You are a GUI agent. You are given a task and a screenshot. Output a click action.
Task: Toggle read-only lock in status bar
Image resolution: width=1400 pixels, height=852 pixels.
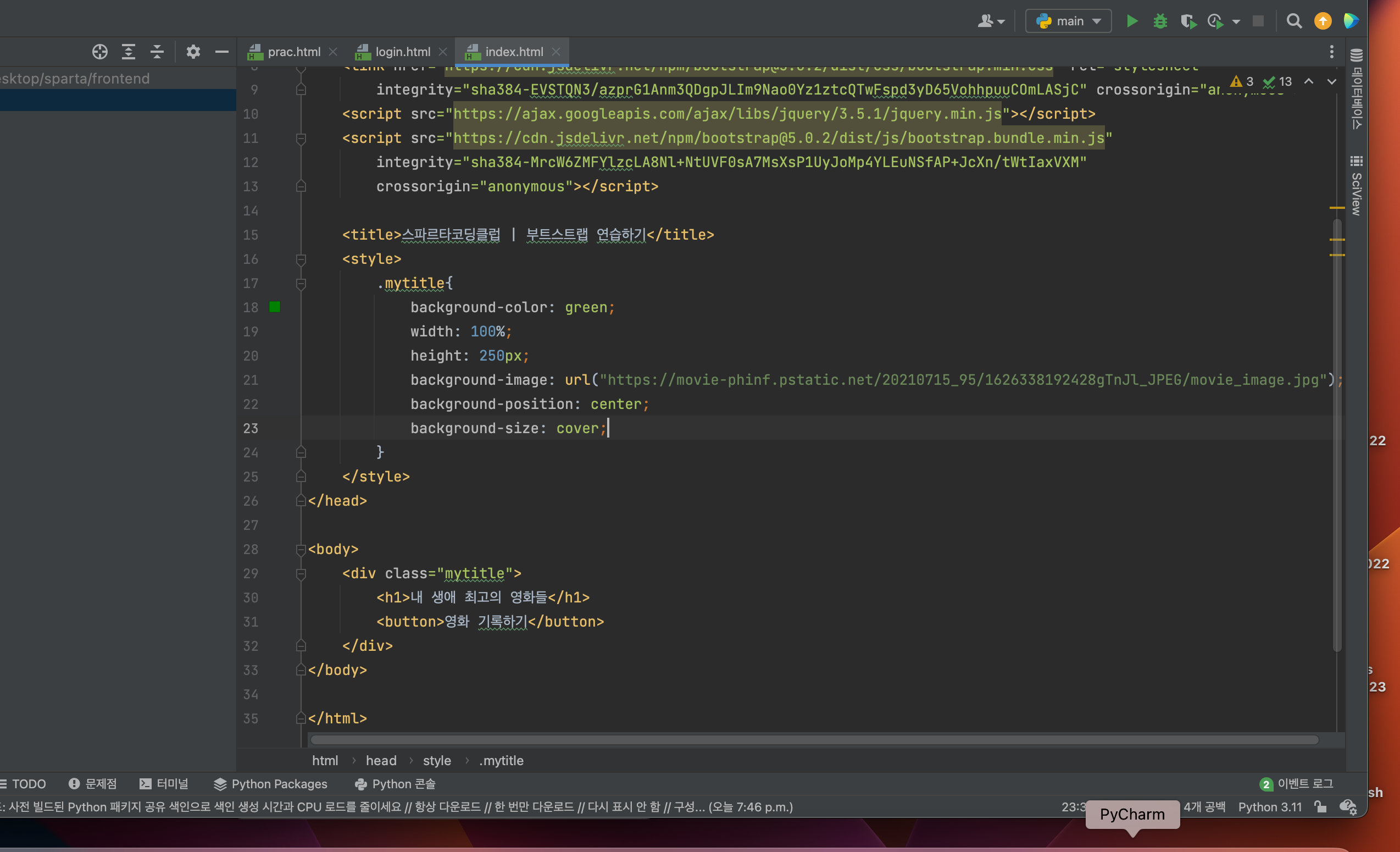[1320, 807]
